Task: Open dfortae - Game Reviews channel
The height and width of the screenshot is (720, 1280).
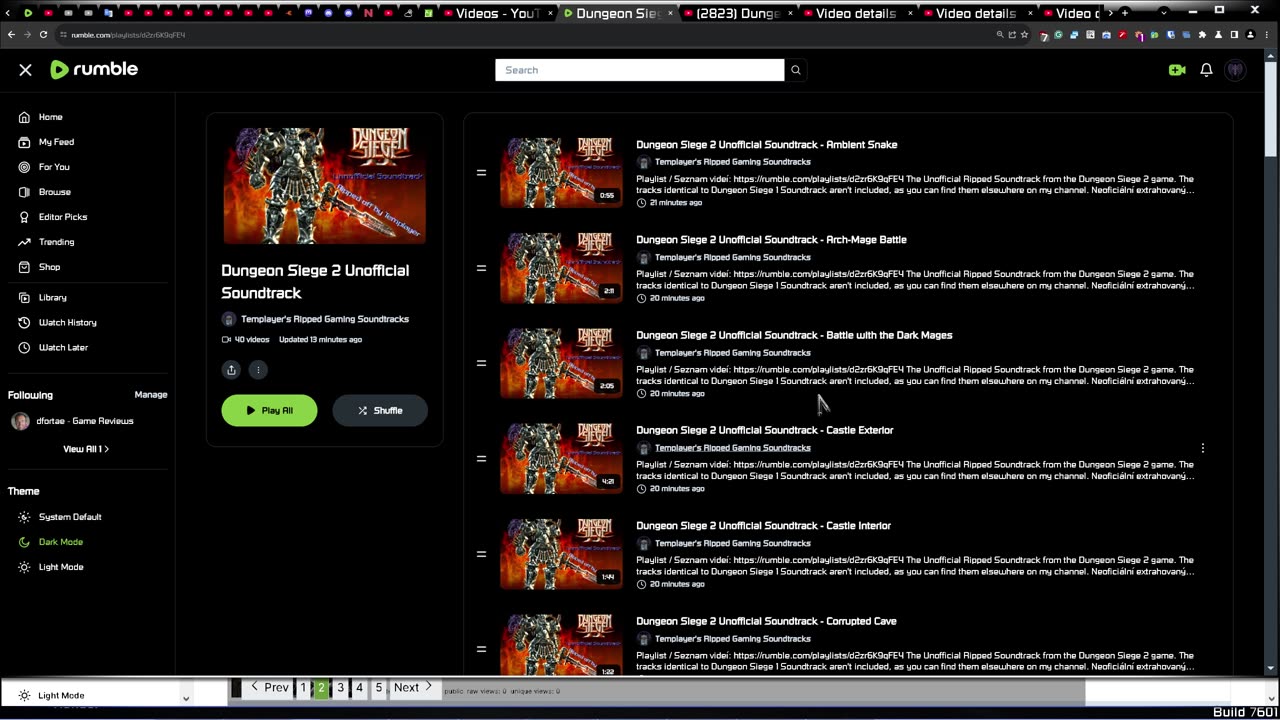Action: coord(72,421)
